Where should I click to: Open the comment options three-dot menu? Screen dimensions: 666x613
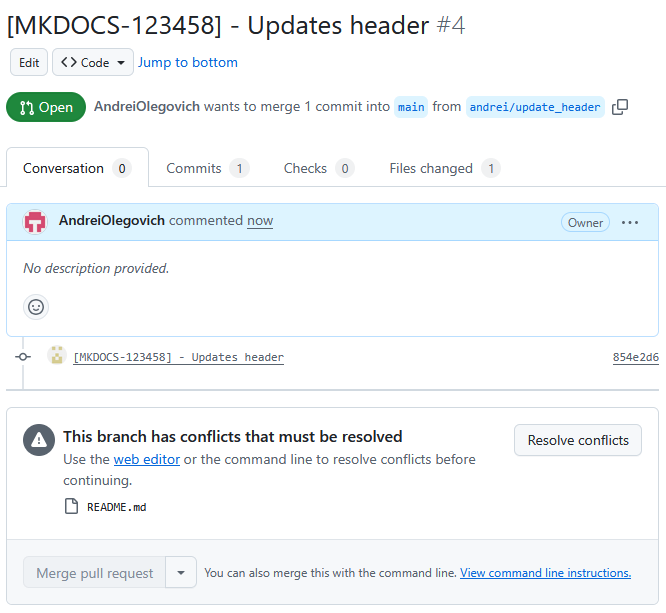(x=629, y=223)
